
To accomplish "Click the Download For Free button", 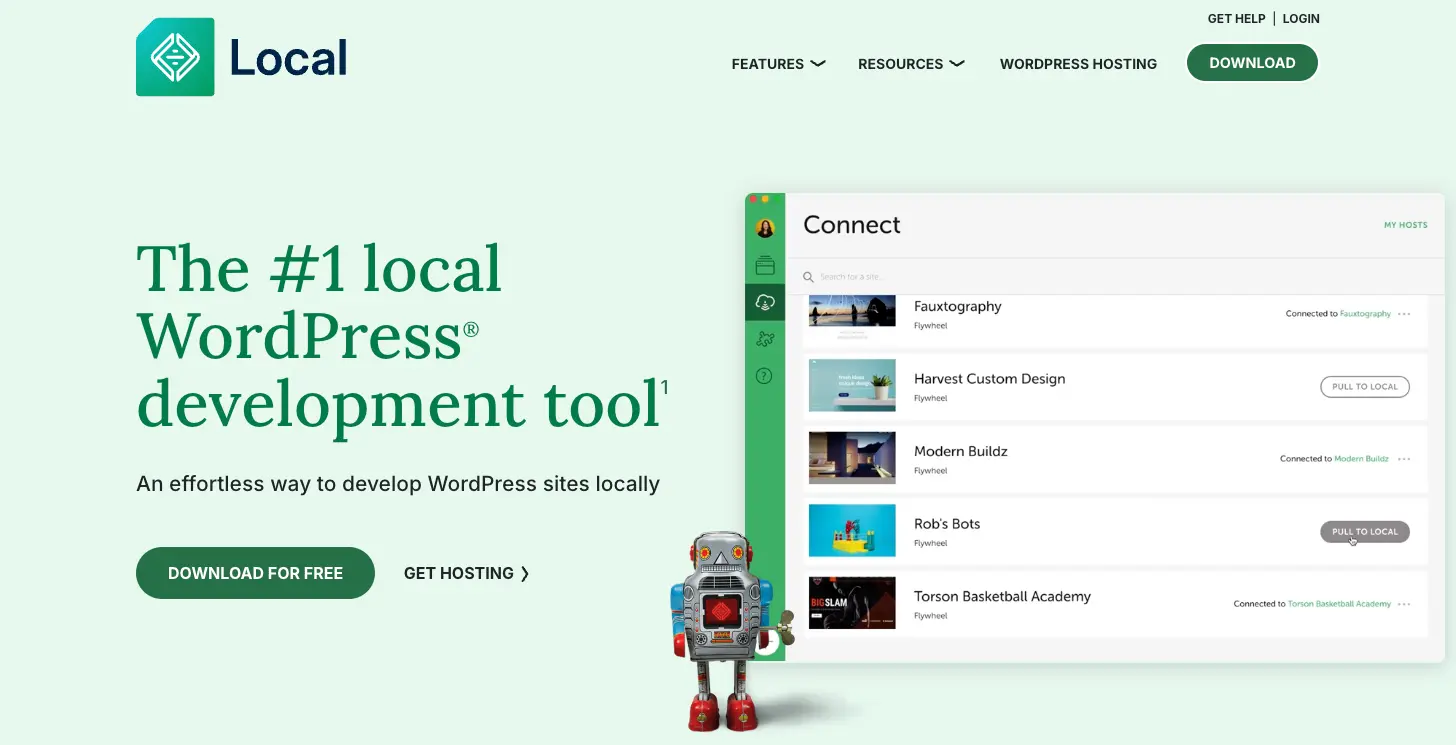I will 255,573.
